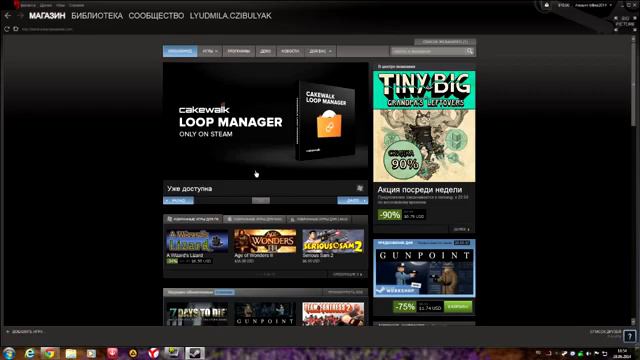Viewport: 640px width, 360px height.
Task: Select the highlighted blue store tab
Action: tap(180, 51)
